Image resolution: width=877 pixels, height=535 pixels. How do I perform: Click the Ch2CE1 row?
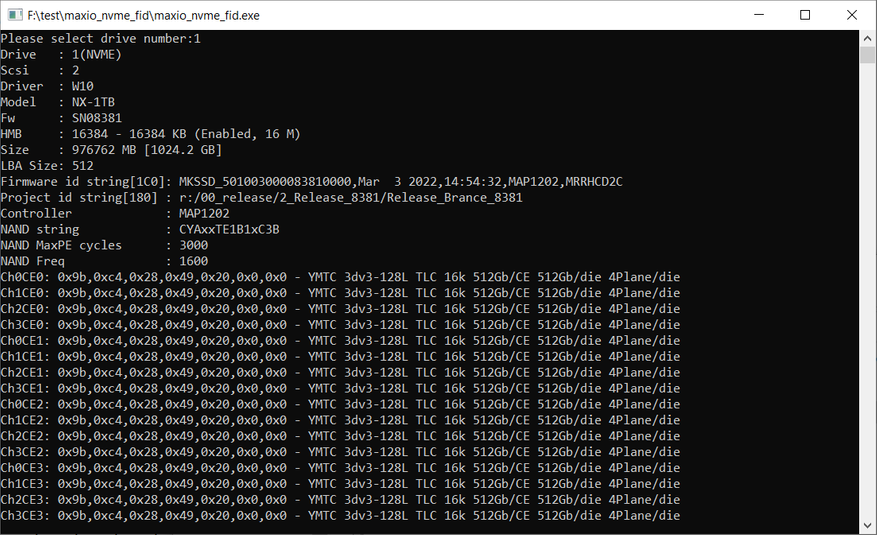click(x=341, y=372)
